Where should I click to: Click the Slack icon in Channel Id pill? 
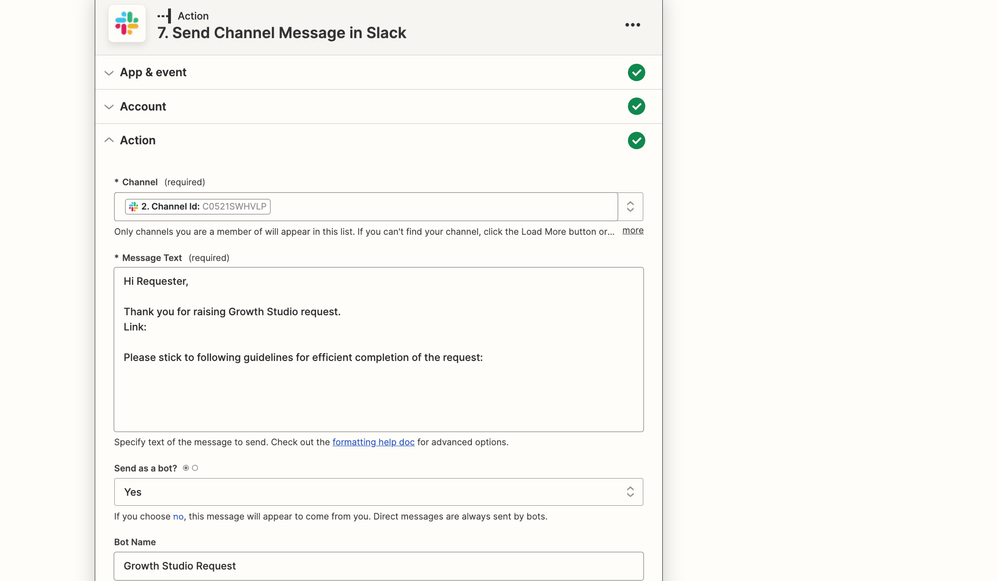tap(134, 207)
